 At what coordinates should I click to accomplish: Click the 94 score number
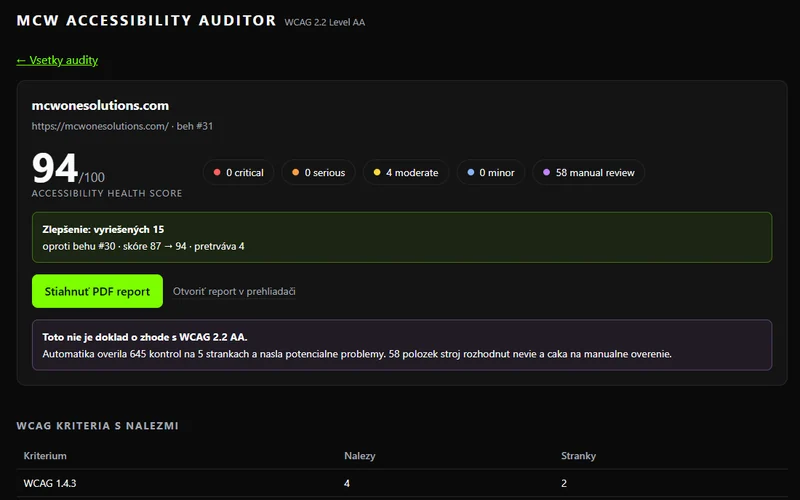pos(55,168)
